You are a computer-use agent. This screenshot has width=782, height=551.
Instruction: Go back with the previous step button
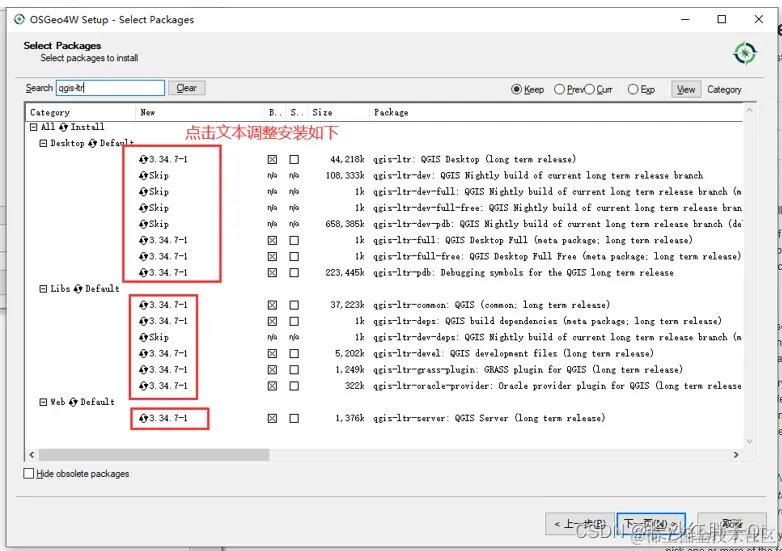click(580, 524)
